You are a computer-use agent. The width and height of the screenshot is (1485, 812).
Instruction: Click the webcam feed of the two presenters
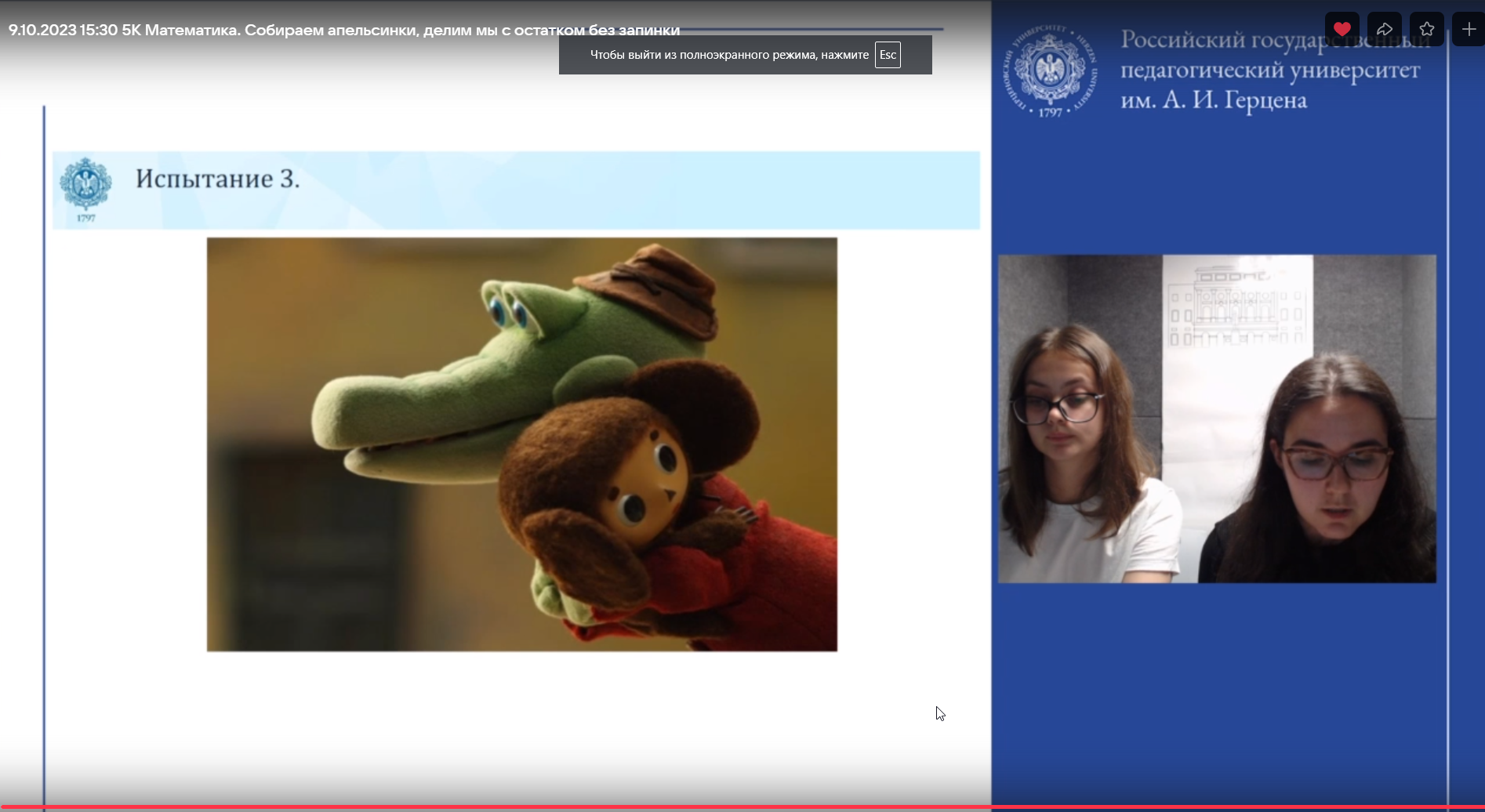(x=1217, y=419)
